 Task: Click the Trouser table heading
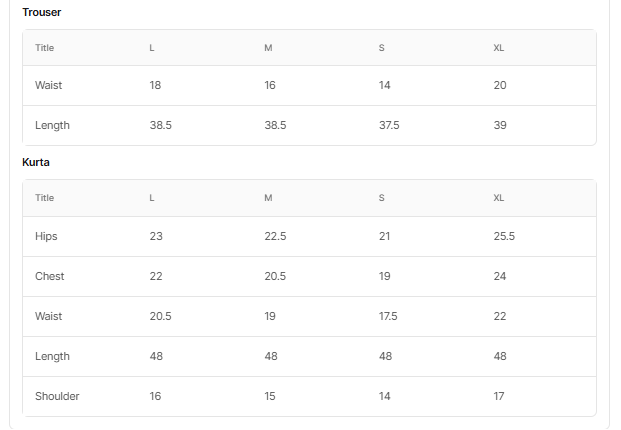click(x=42, y=12)
